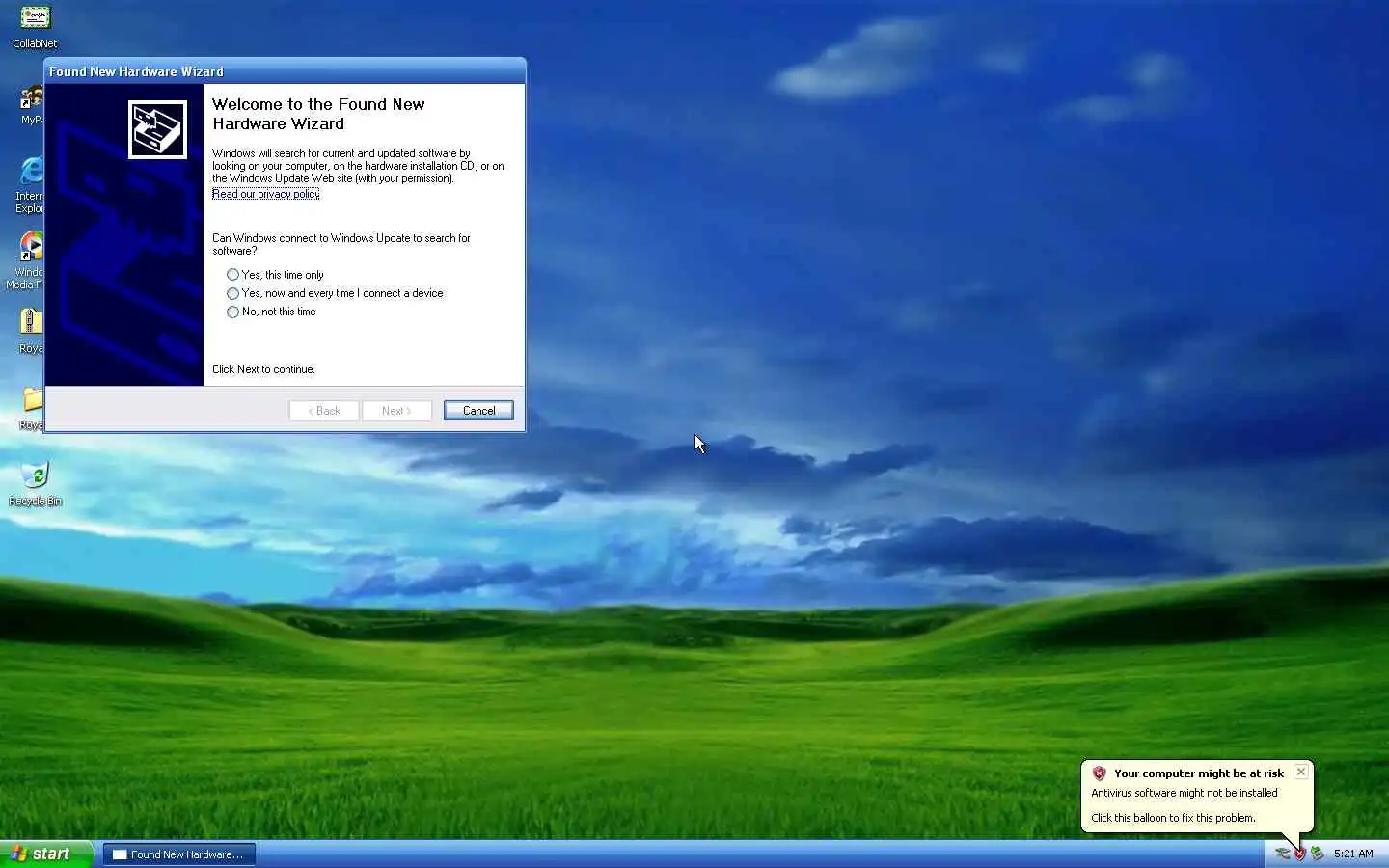The width and height of the screenshot is (1389, 868).
Task: Click the Cancel button in wizard
Action: (478, 411)
